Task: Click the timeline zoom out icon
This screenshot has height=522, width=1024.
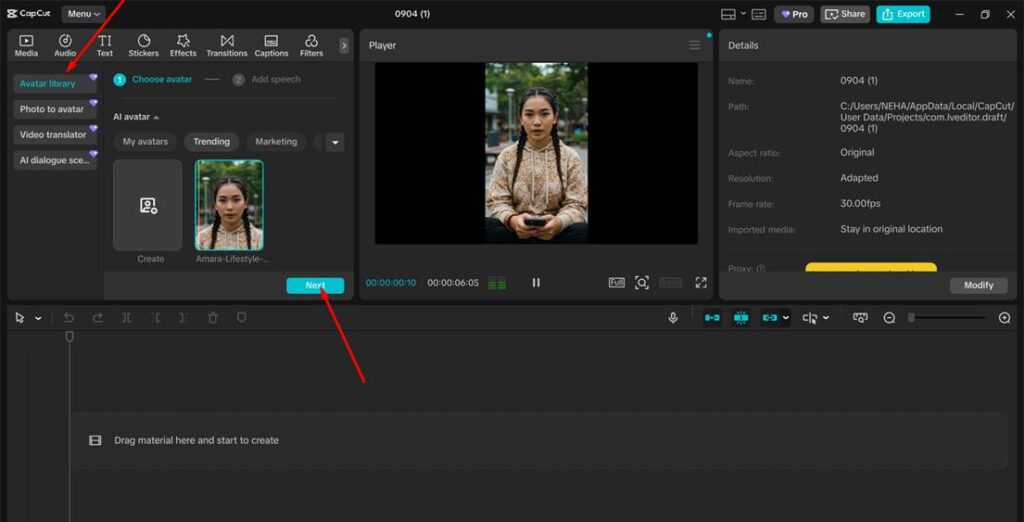Action: coord(889,318)
